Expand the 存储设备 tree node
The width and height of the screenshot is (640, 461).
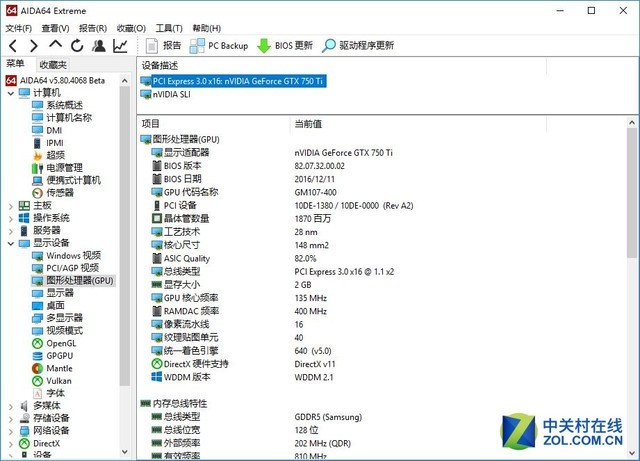click(11, 419)
